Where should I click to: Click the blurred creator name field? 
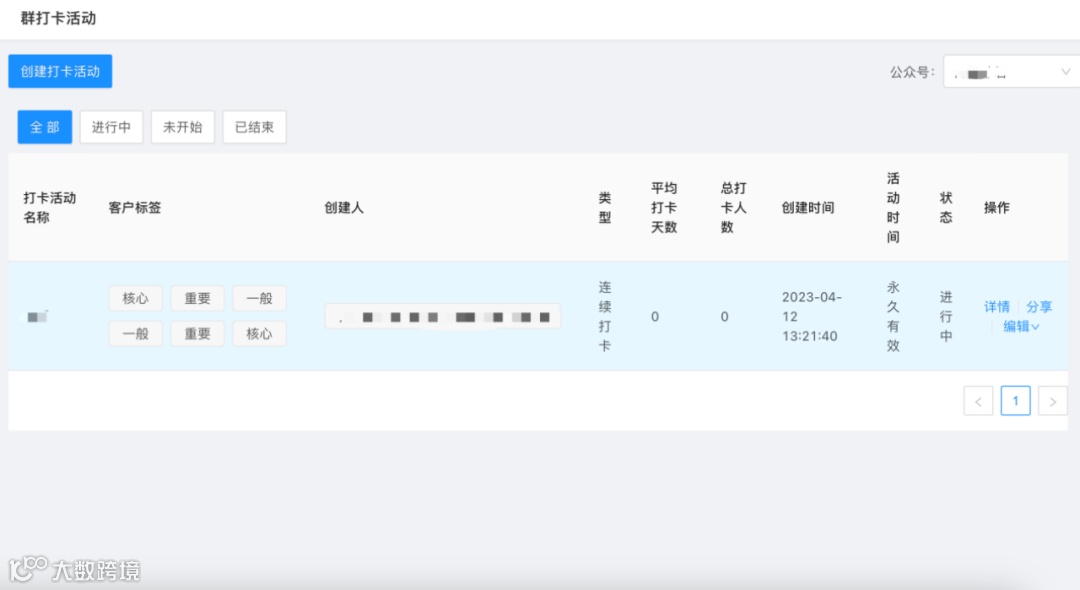pos(443,317)
